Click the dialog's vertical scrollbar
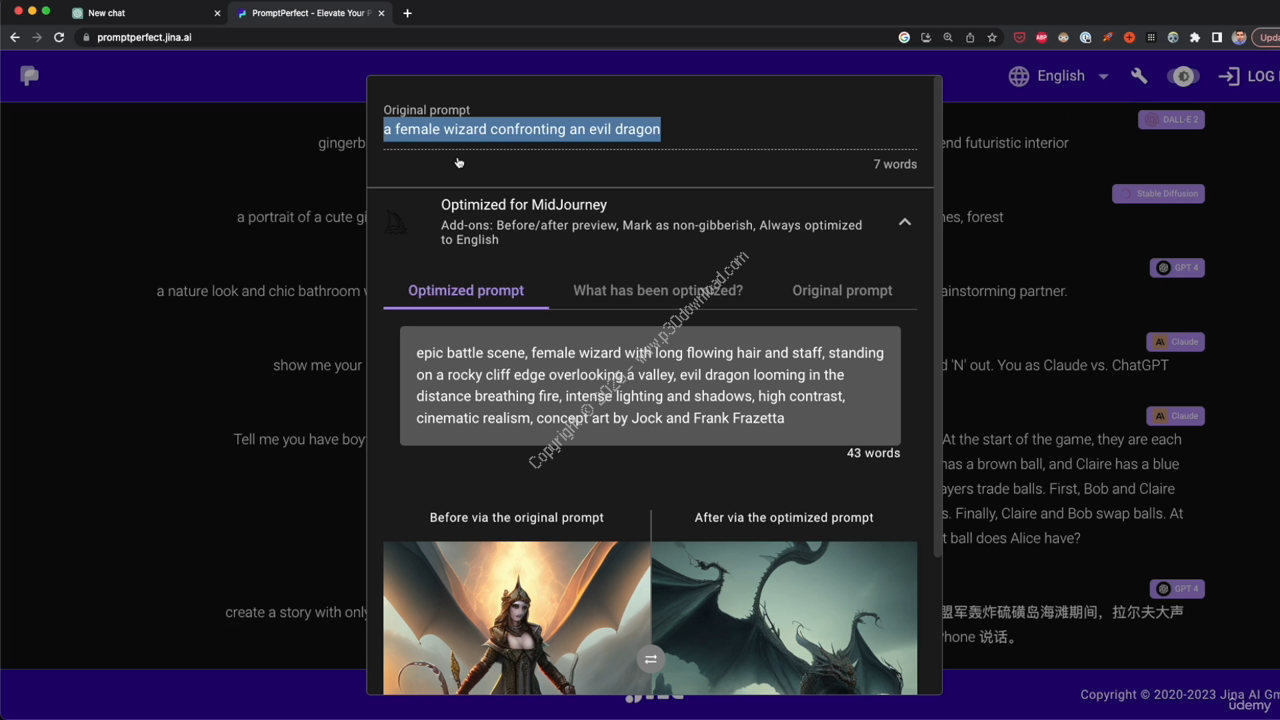1280x720 pixels. pyautogui.click(x=937, y=318)
